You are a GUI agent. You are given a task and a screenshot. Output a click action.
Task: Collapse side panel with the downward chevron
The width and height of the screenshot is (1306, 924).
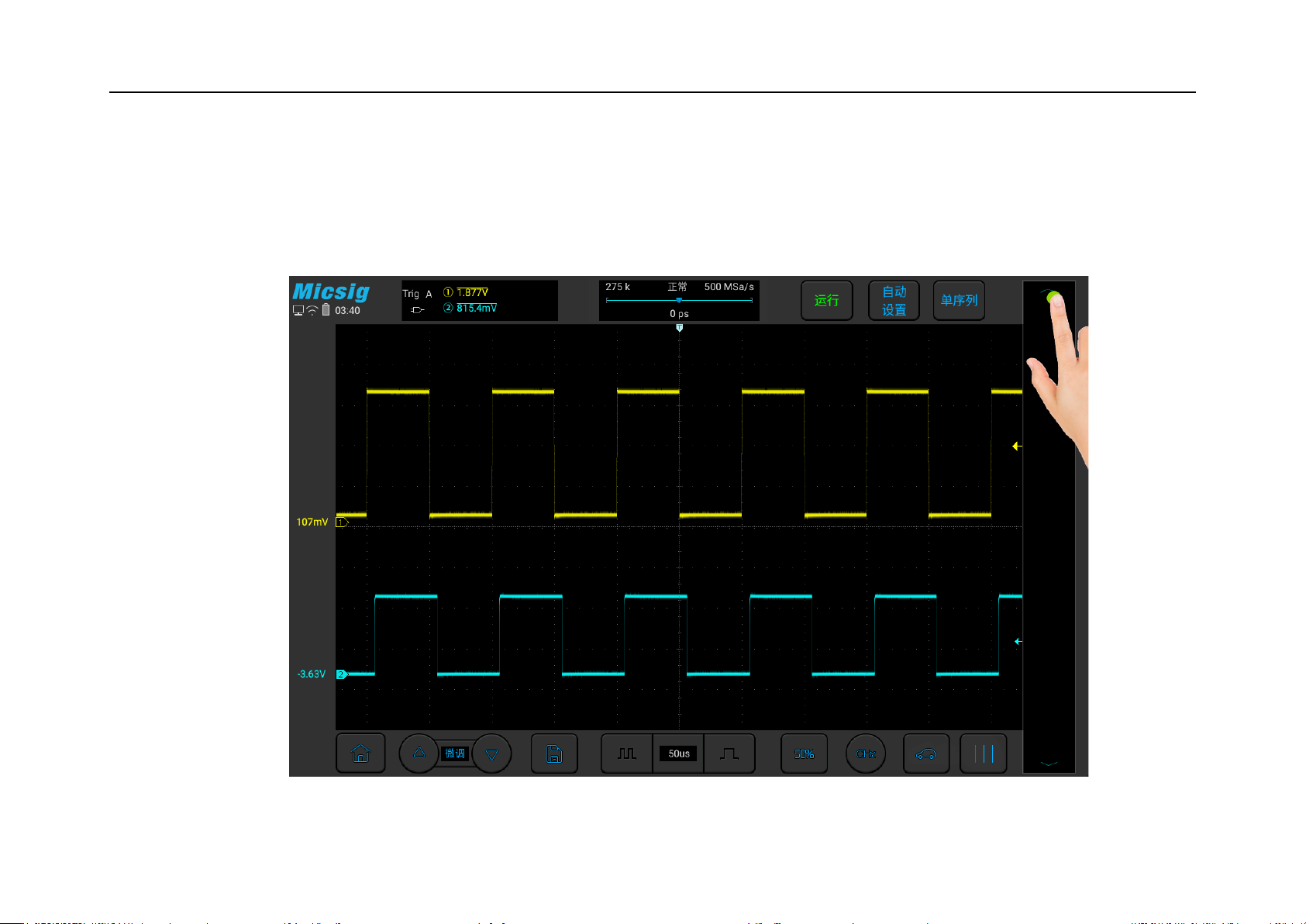click(1049, 764)
